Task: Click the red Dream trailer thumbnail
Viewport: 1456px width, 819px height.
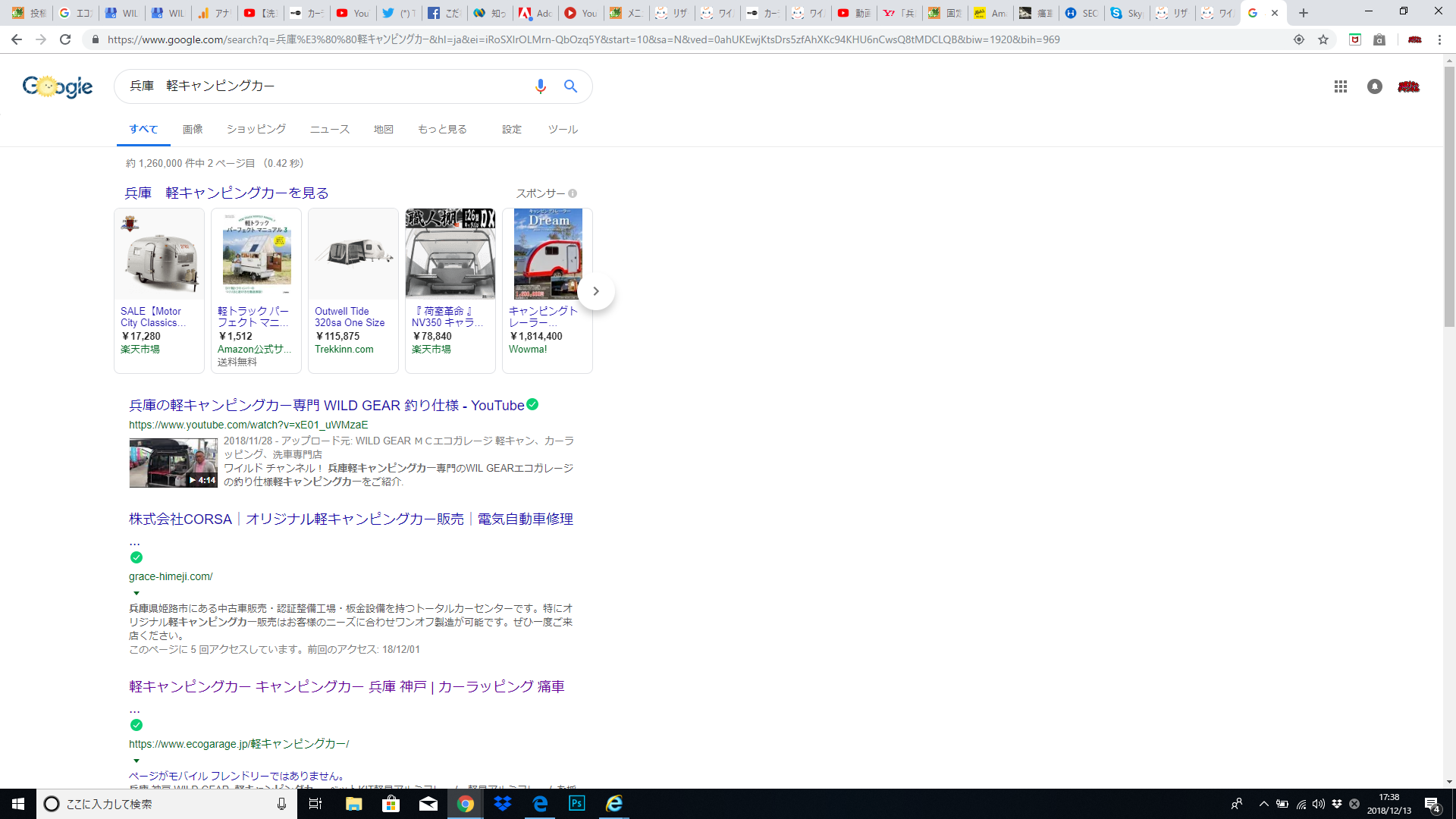Action: (548, 254)
